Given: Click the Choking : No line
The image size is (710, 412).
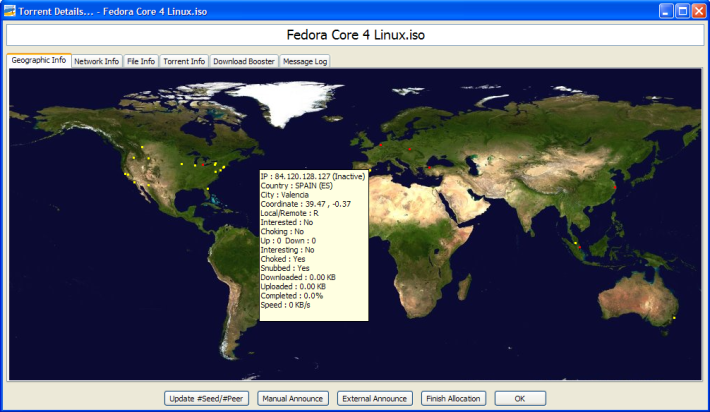Looking at the screenshot, I should coord(282,231).
